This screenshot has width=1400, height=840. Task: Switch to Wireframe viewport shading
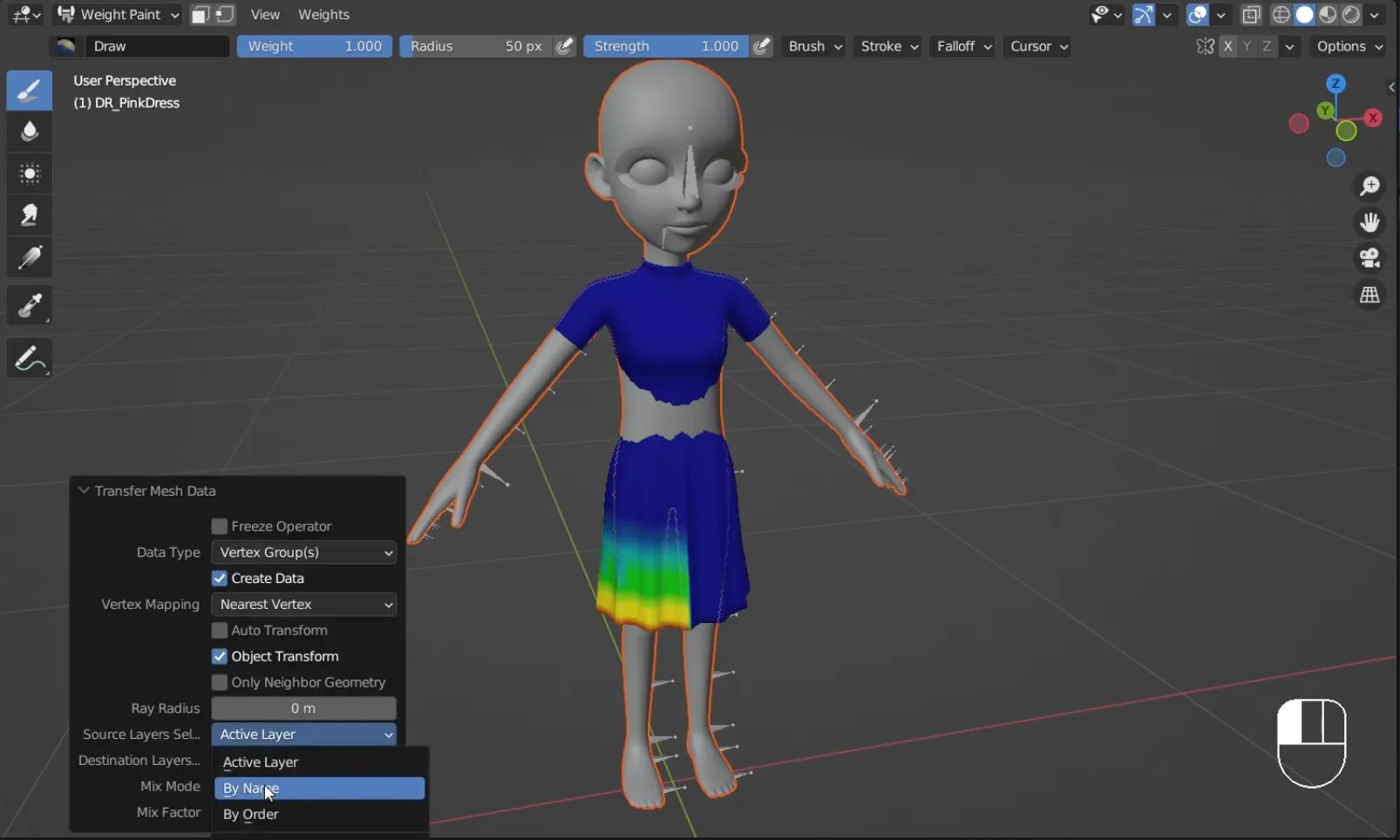point(1281,15)
